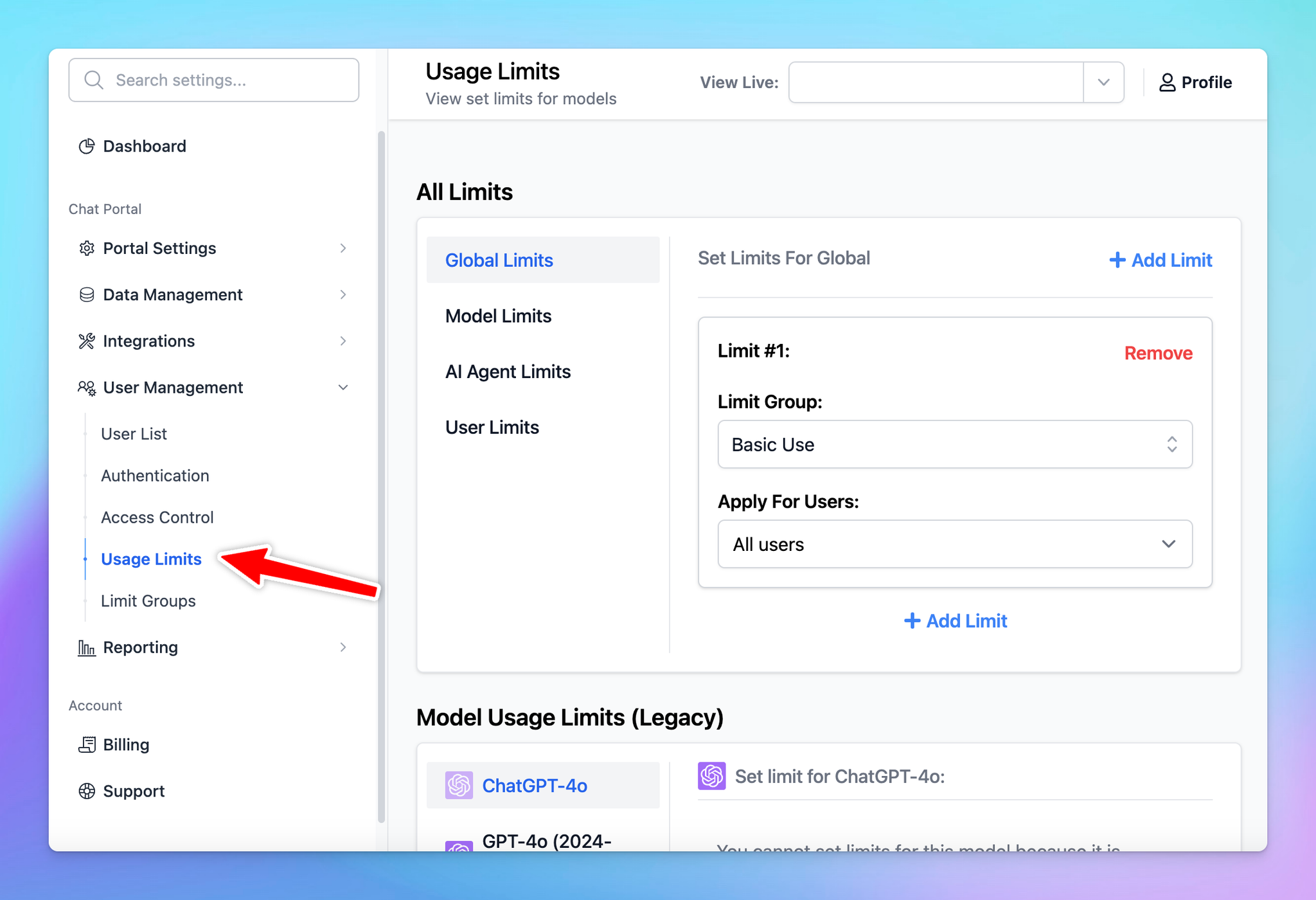1316x900 pixels.
Task: Expand the Integrations chevron
Action: coord(343,341)
